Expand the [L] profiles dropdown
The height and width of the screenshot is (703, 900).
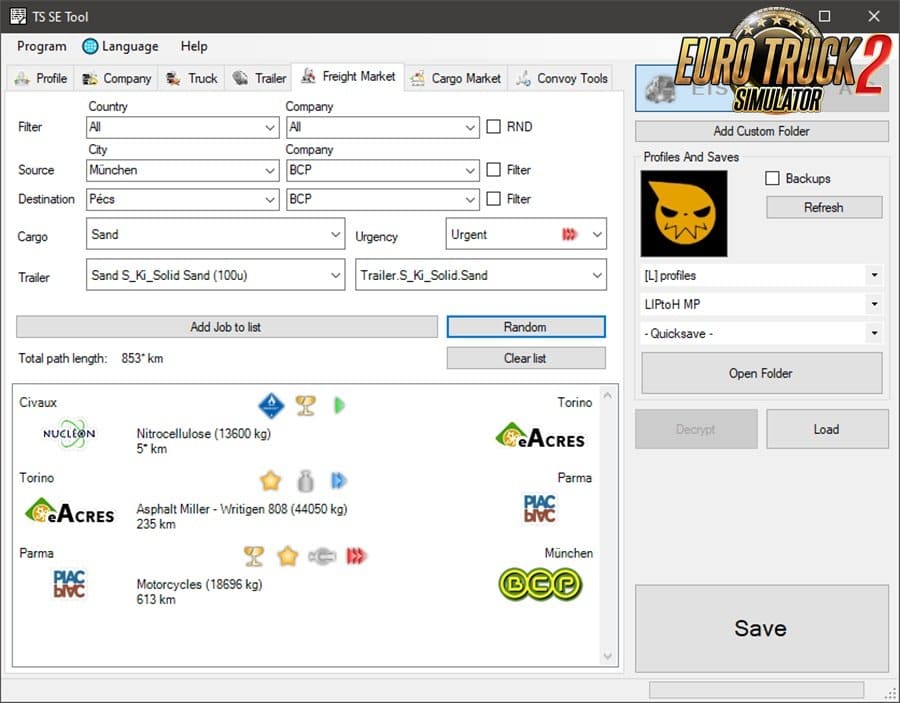(761, 275)
